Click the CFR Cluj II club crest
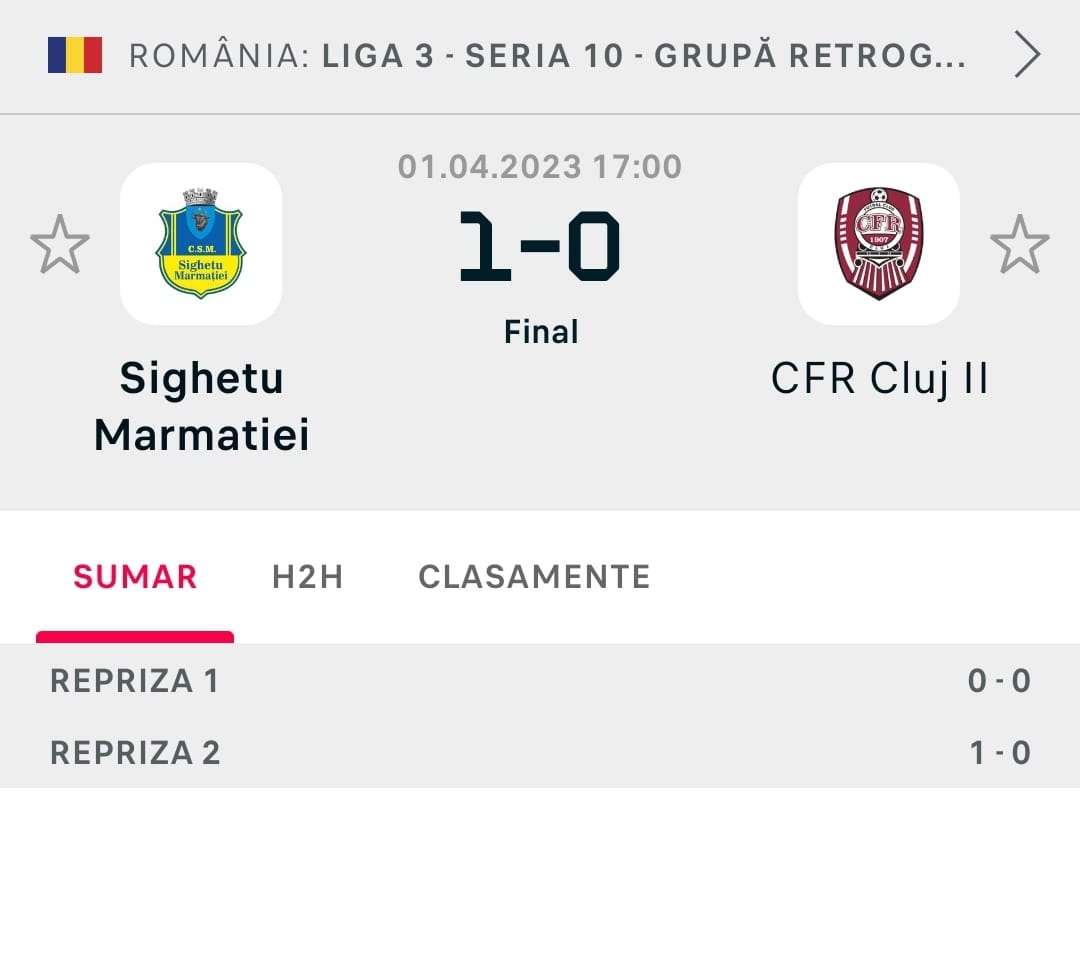1080x963 pixels. (x=878, y=244)
